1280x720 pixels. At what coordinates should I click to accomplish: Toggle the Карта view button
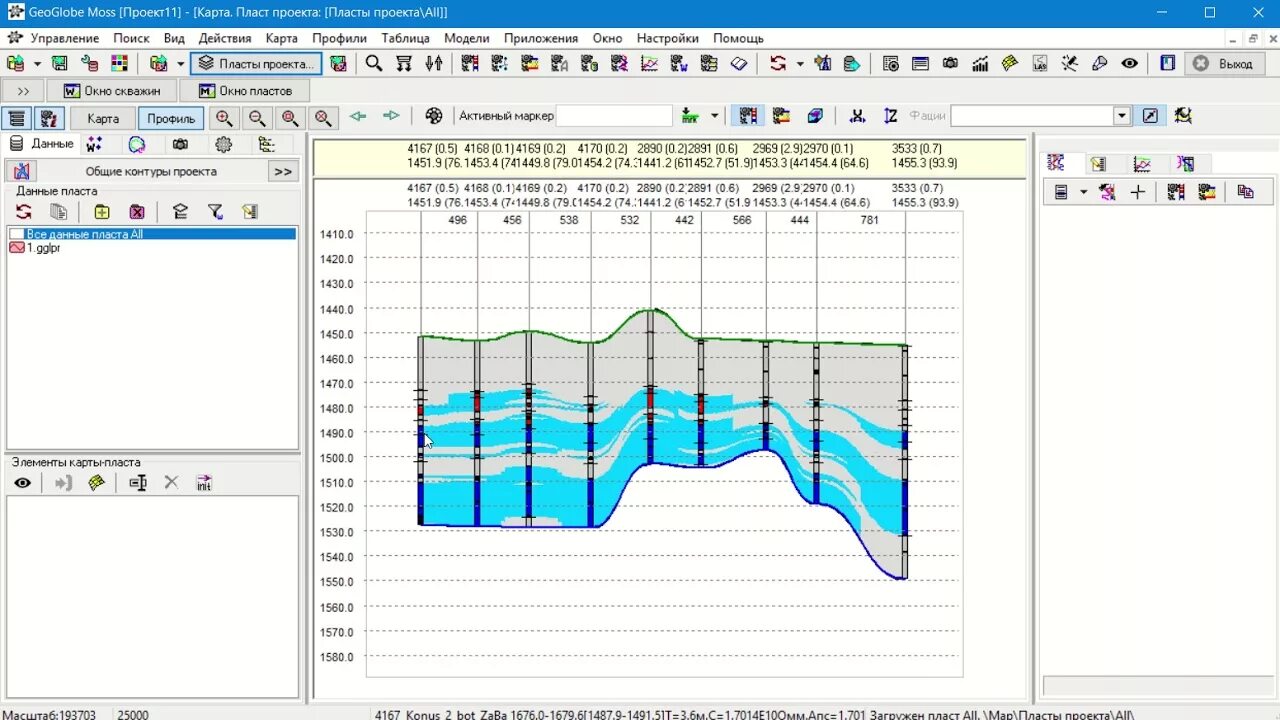103,118
